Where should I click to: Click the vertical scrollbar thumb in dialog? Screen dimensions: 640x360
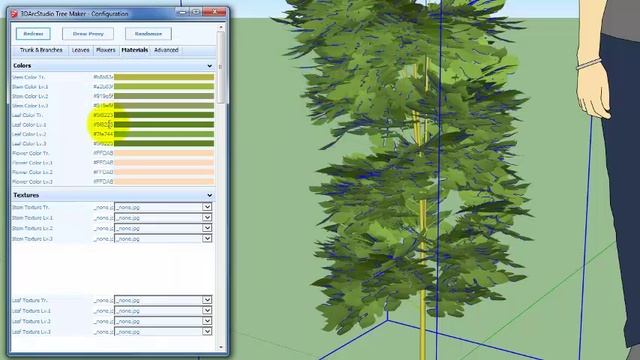pyautogui.click(x=221, y=67)
